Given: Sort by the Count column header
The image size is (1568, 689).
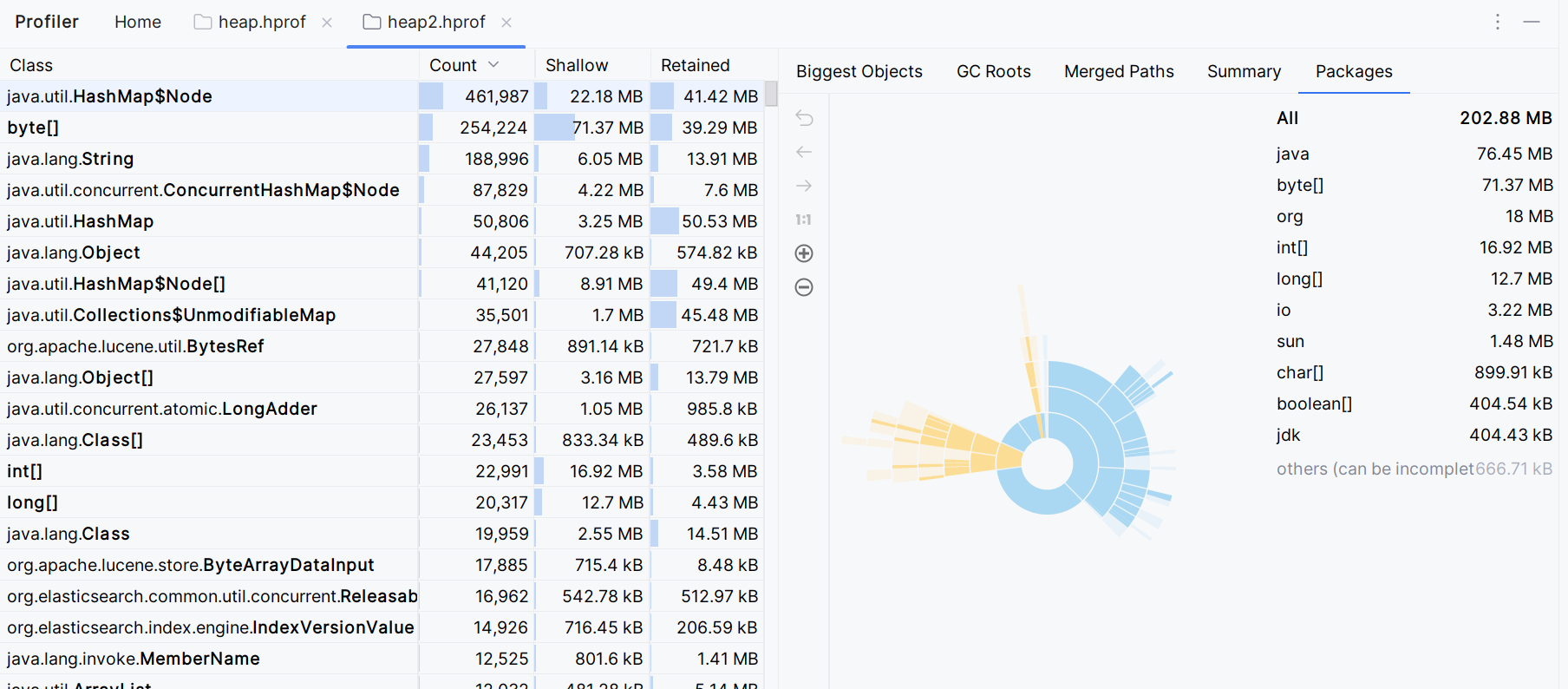Looking at the screenshot, I should 454,65.
